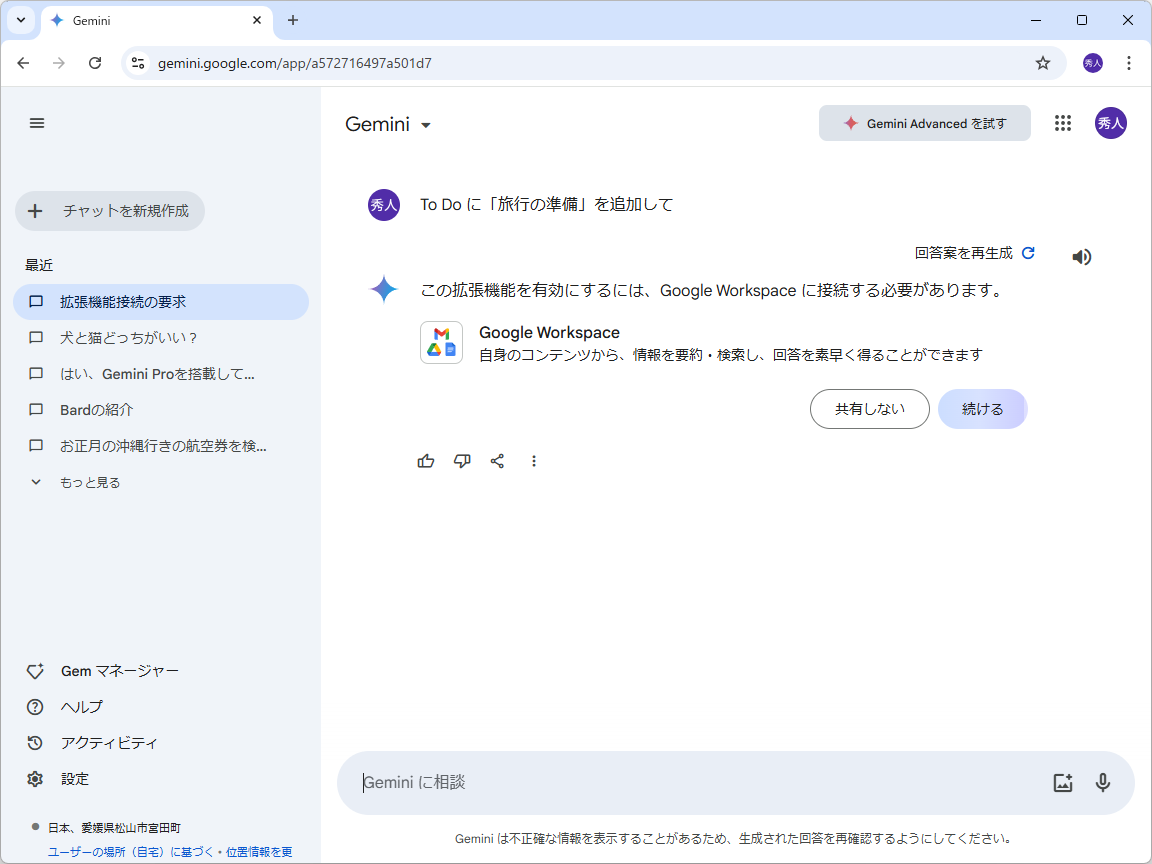Start voice input with the microphone icon
This screenshot has width=1152, height=864.
click(1103, 782)
